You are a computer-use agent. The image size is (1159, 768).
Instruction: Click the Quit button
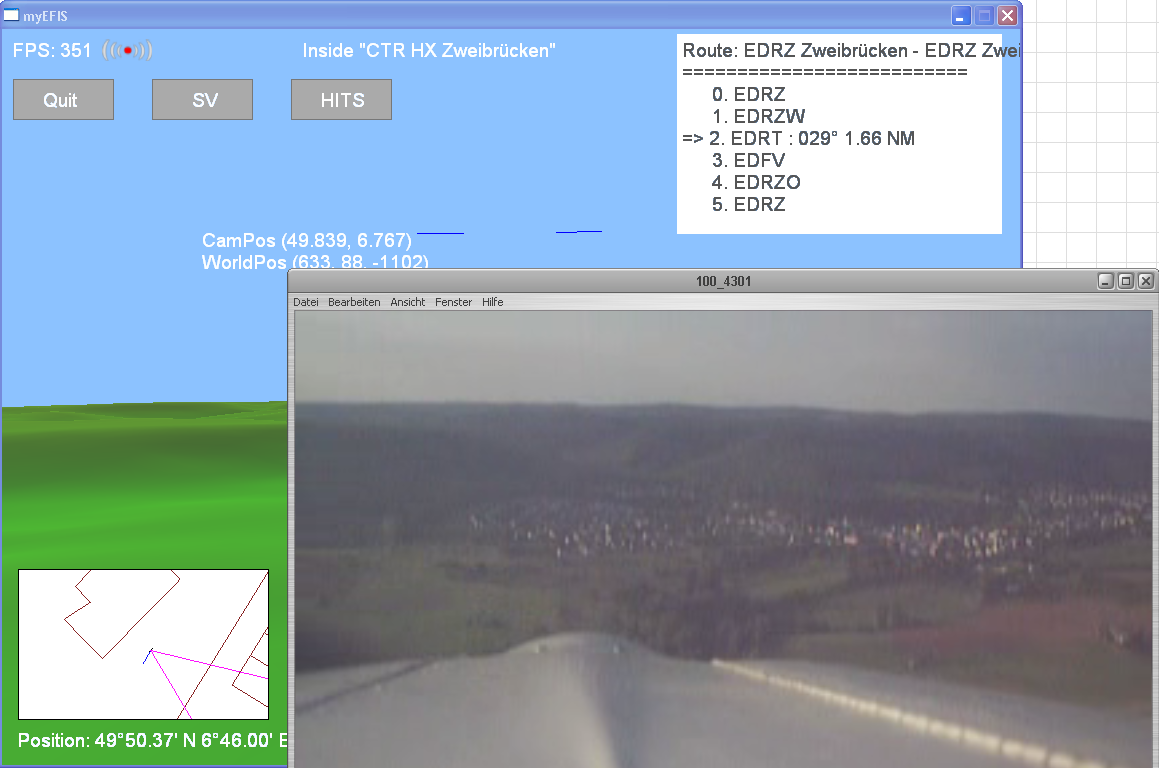[63, 100]
